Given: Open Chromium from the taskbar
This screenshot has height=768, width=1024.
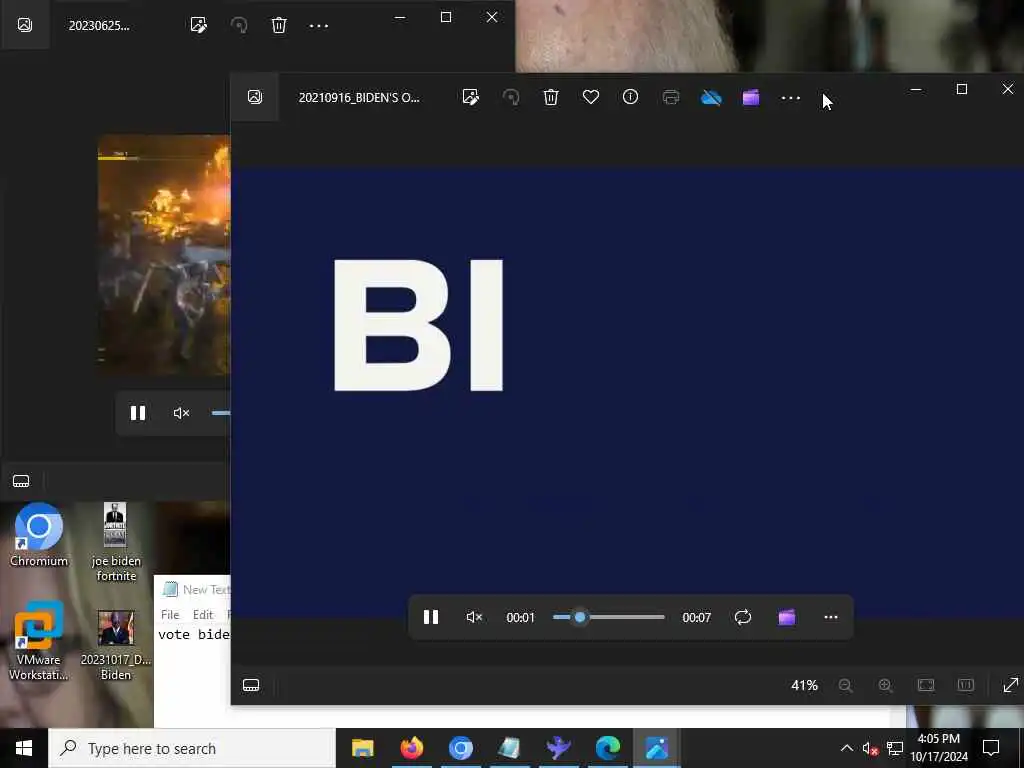Looking at the screenshot, I should (460, 748).
